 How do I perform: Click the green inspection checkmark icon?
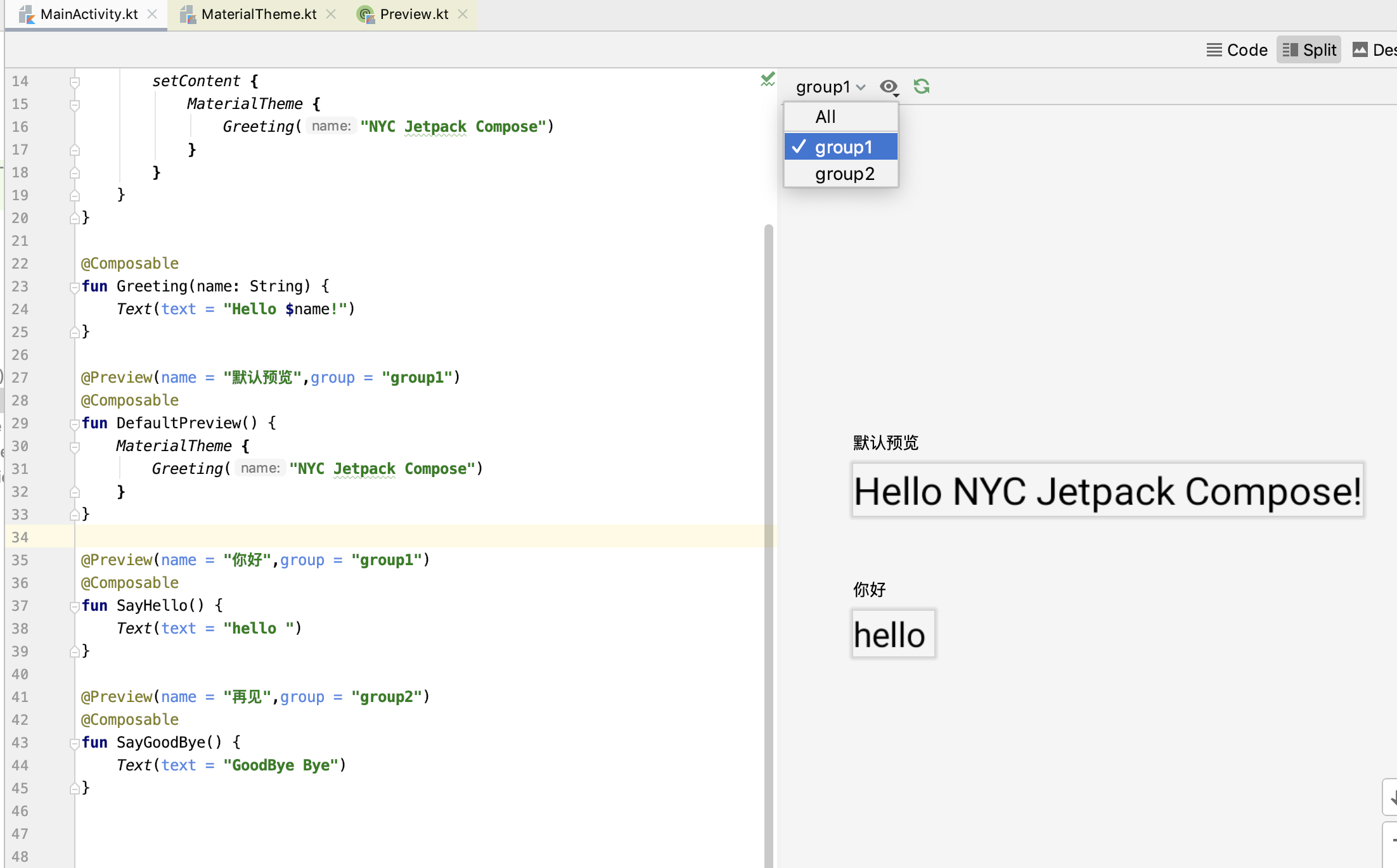click(x=768, y=79)
